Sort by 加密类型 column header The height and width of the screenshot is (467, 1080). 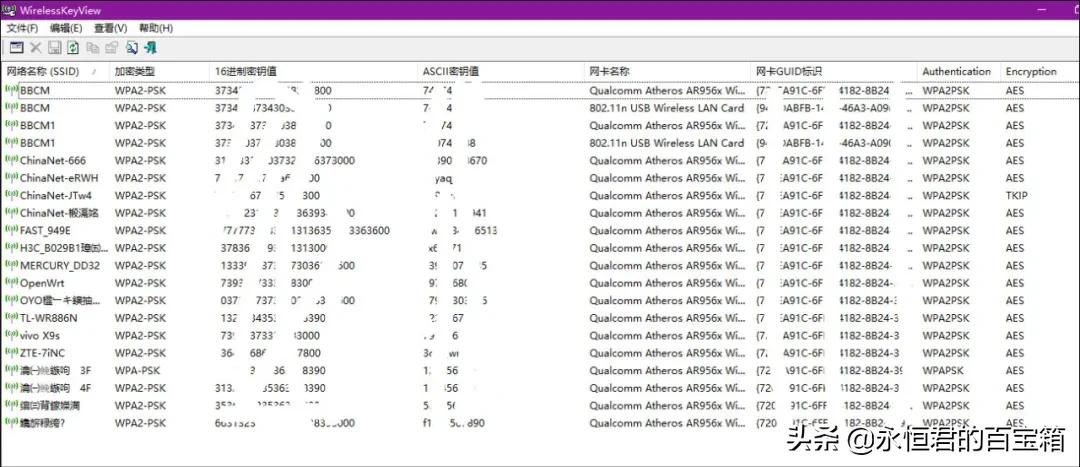(x=160, y=72)
